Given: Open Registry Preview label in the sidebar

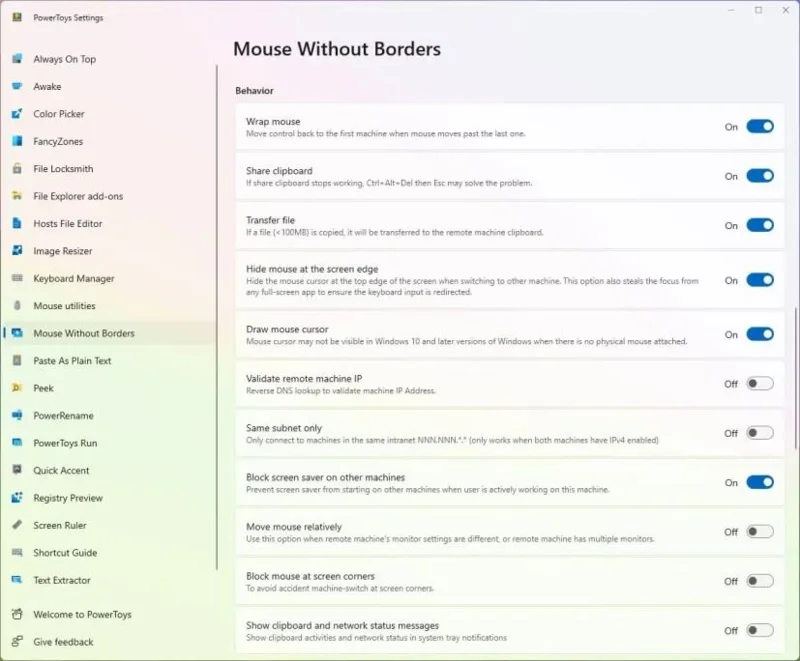Looking at the screenshot, I should coord(68,498).
